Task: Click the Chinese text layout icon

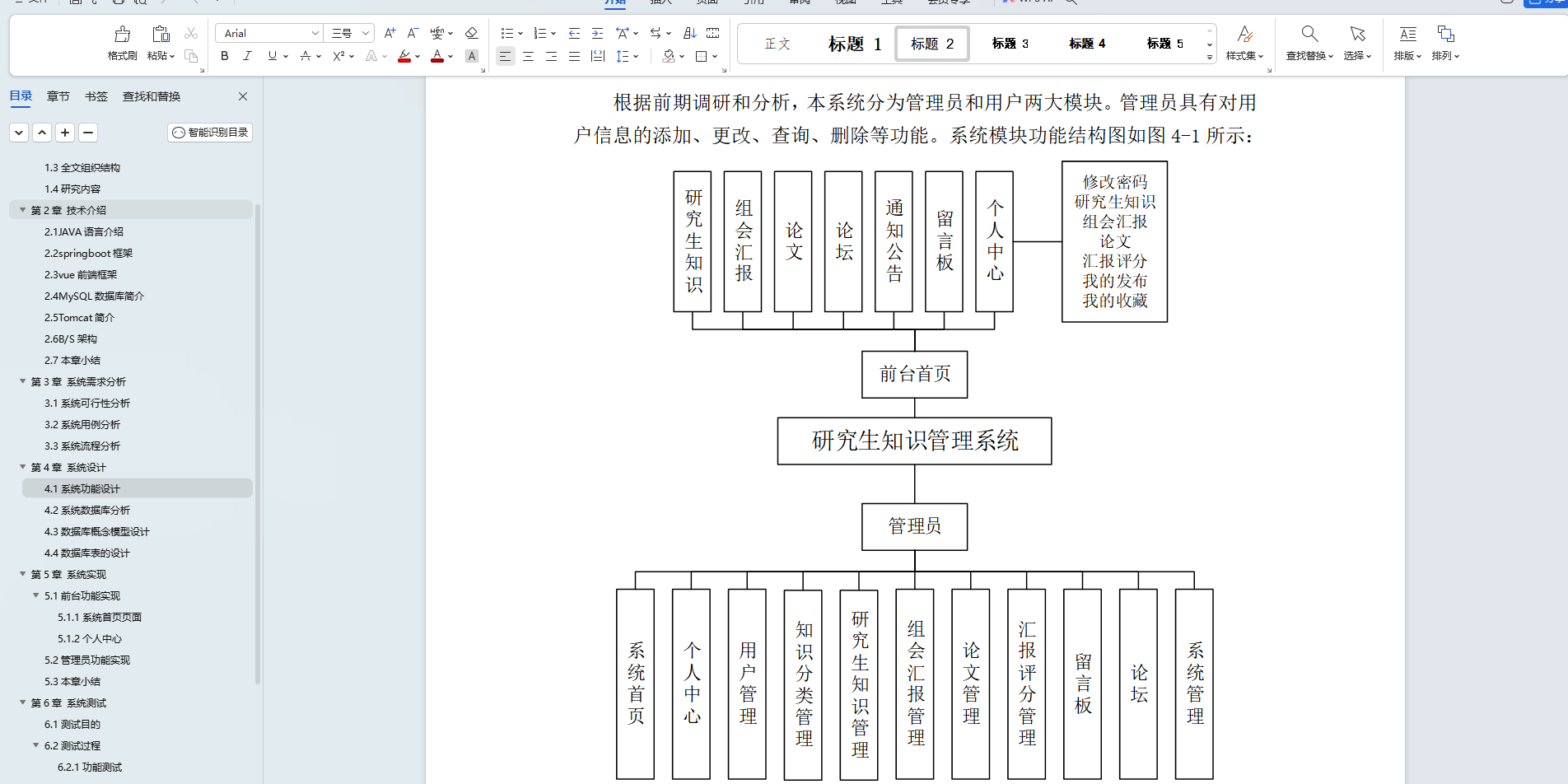Action: tap(623, 33)
